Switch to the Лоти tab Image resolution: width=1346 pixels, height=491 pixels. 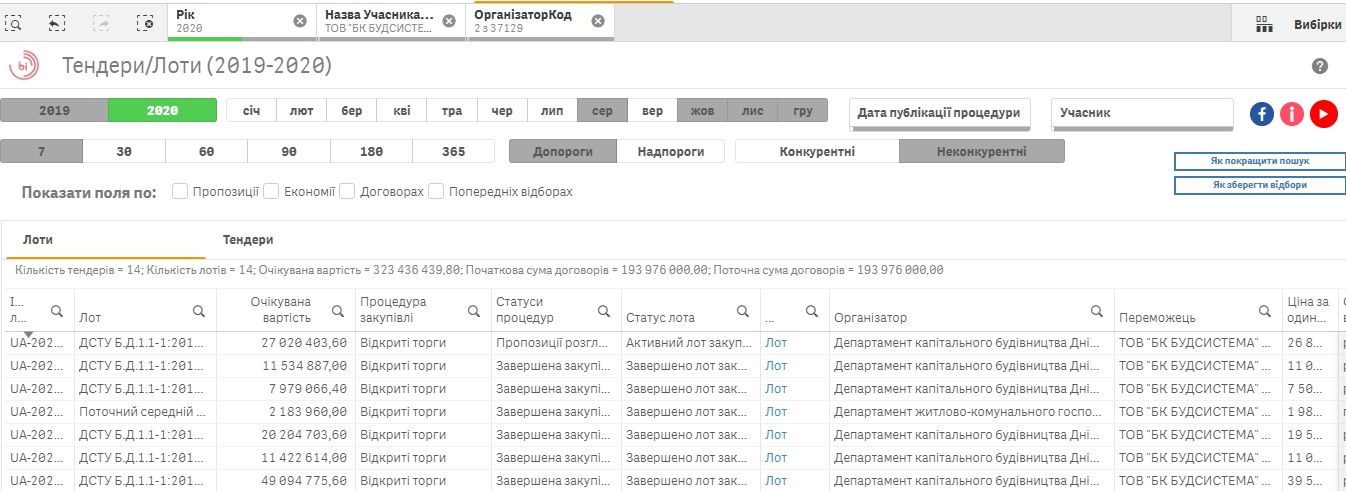[38, 240]
